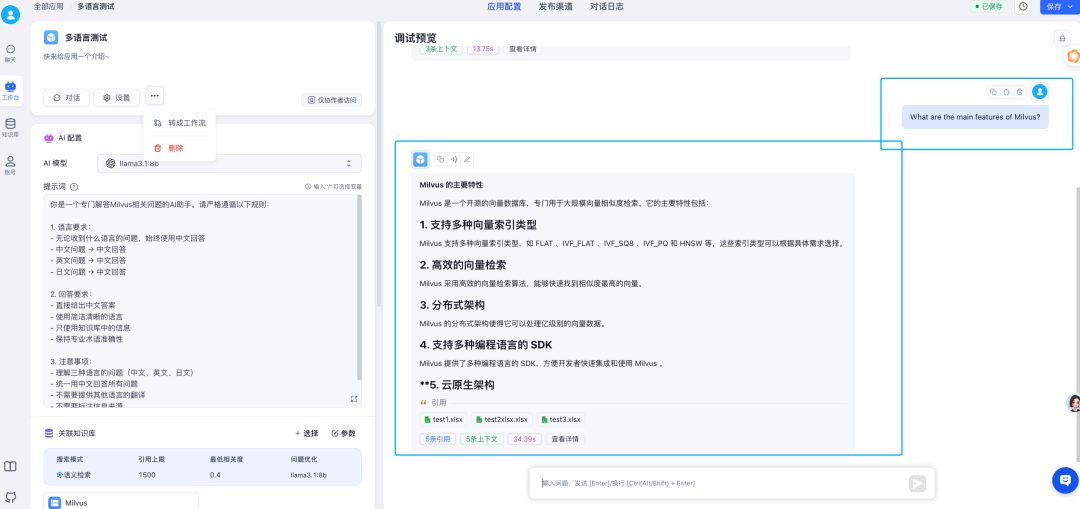
Task: Click the 设置 settings button
Action: pos(116,98)
